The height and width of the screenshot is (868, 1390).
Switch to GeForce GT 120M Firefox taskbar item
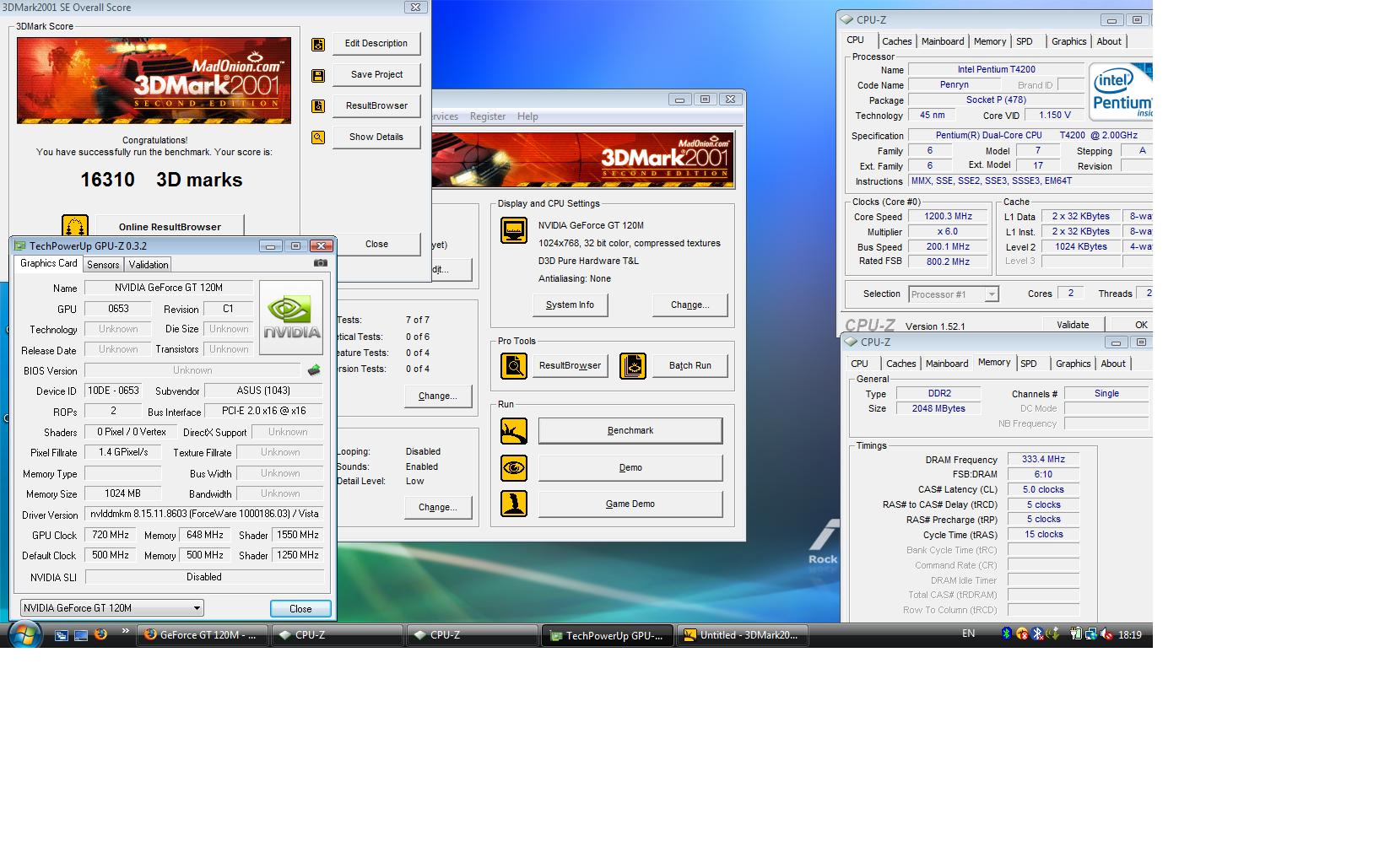pyautogui.click(x=203, y=635)
